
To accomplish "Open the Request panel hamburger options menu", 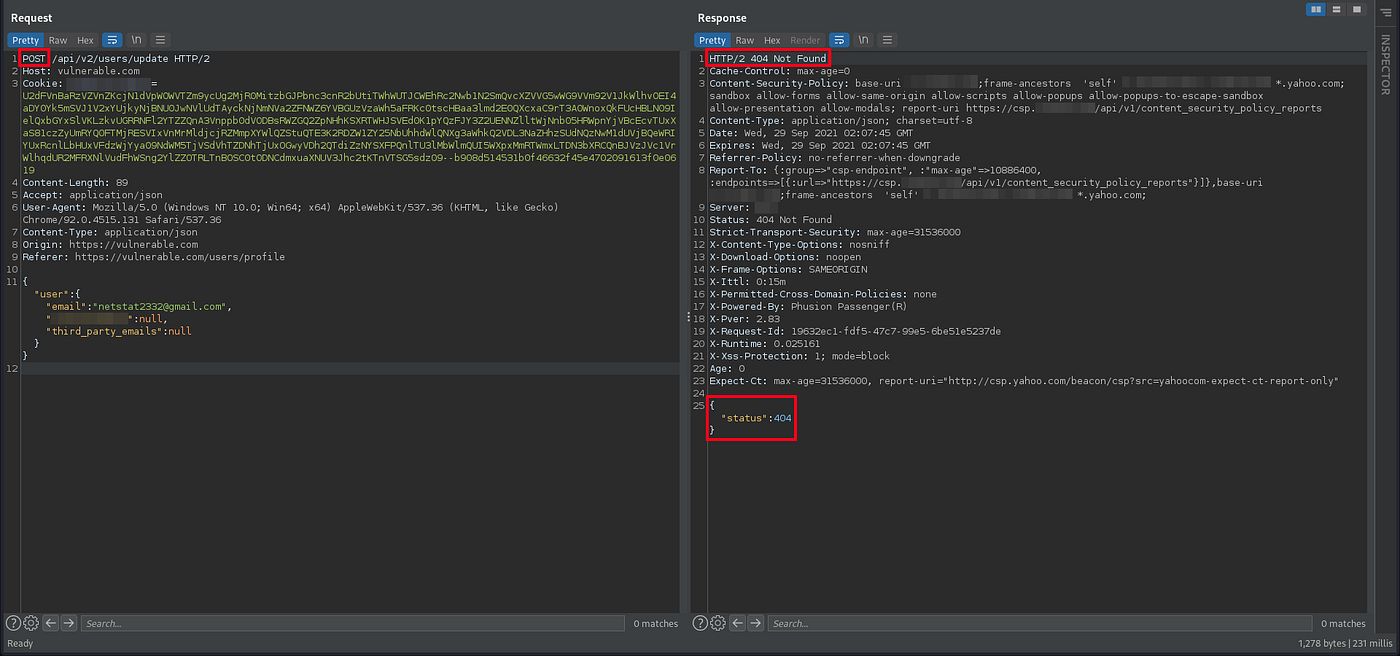I will click(160, 40).
